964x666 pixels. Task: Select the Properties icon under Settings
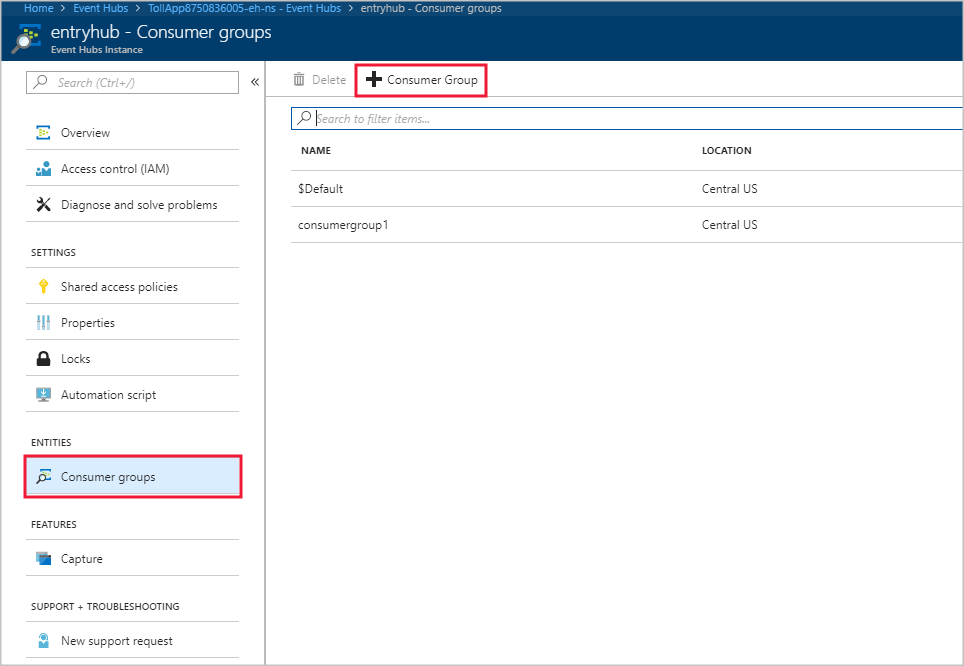43,322
